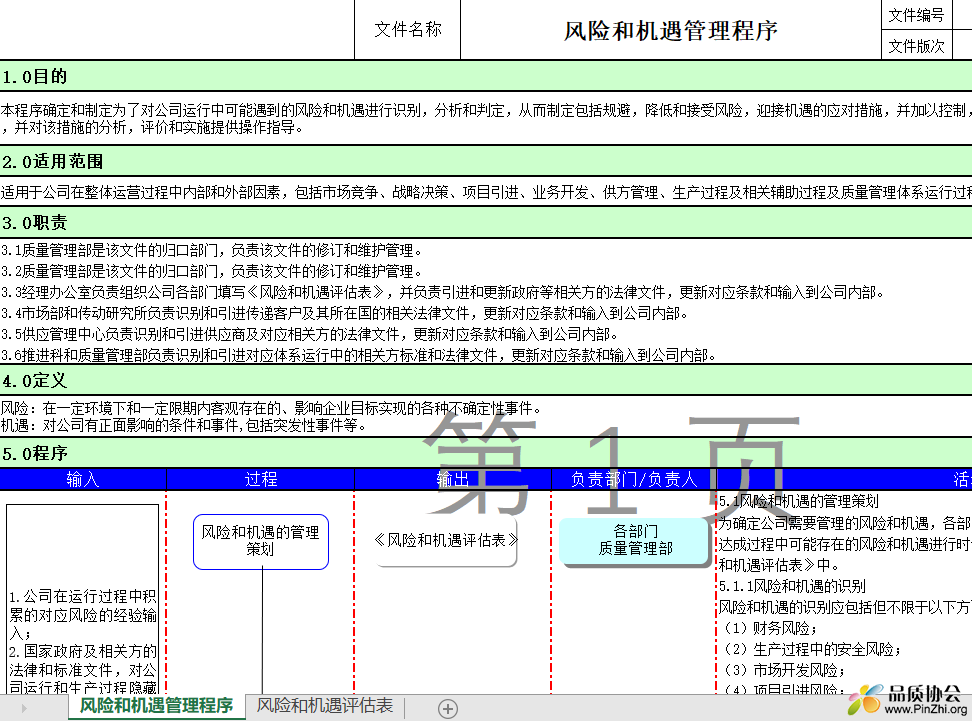
Task: Select the 各部门 质量管理部 shape
Action: coord(635,540)
